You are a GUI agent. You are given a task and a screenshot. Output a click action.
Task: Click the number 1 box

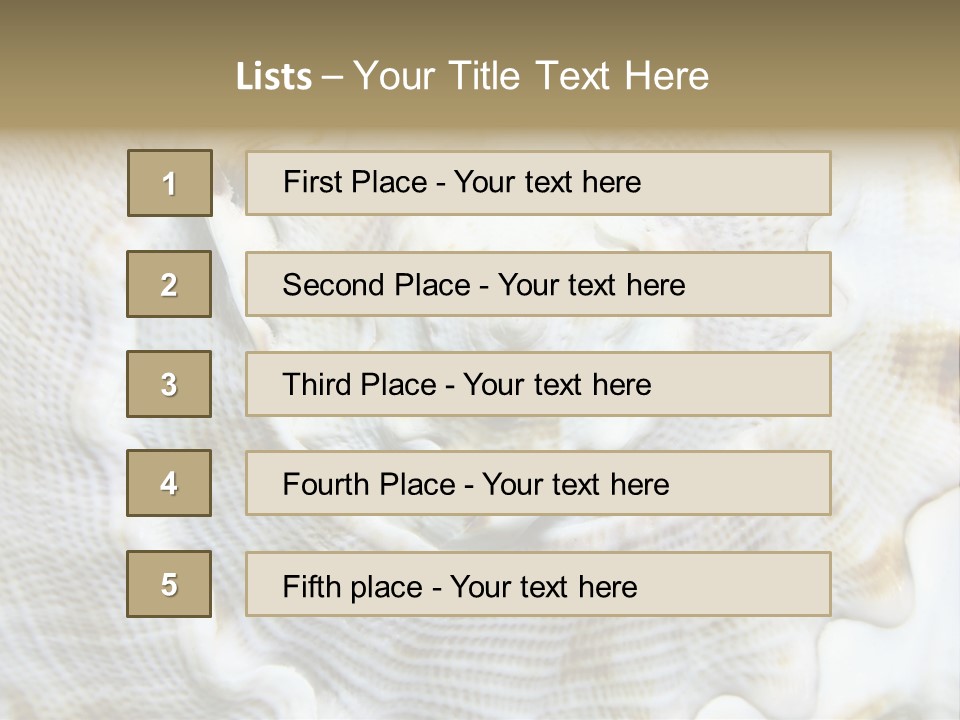[170, 183]
